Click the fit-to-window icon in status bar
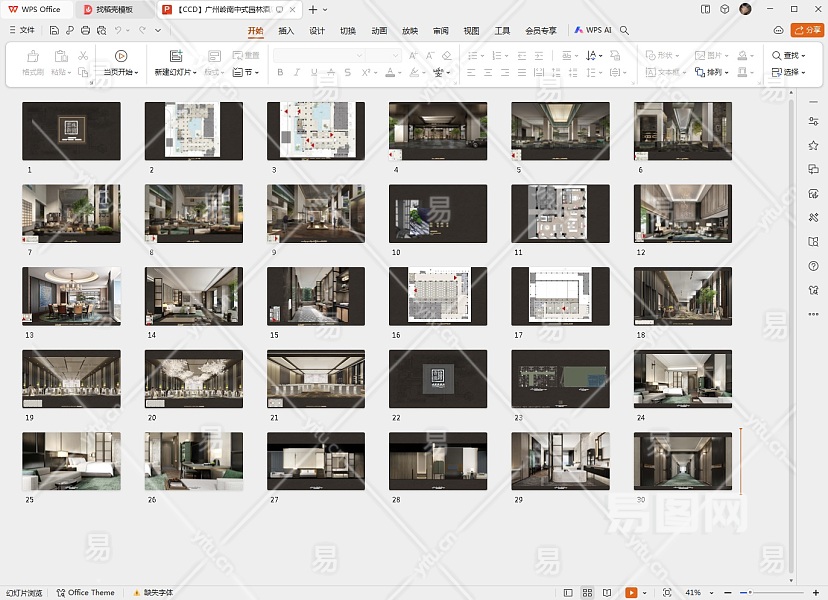This screenshot has width=828, height=600. tap(667, 593)
